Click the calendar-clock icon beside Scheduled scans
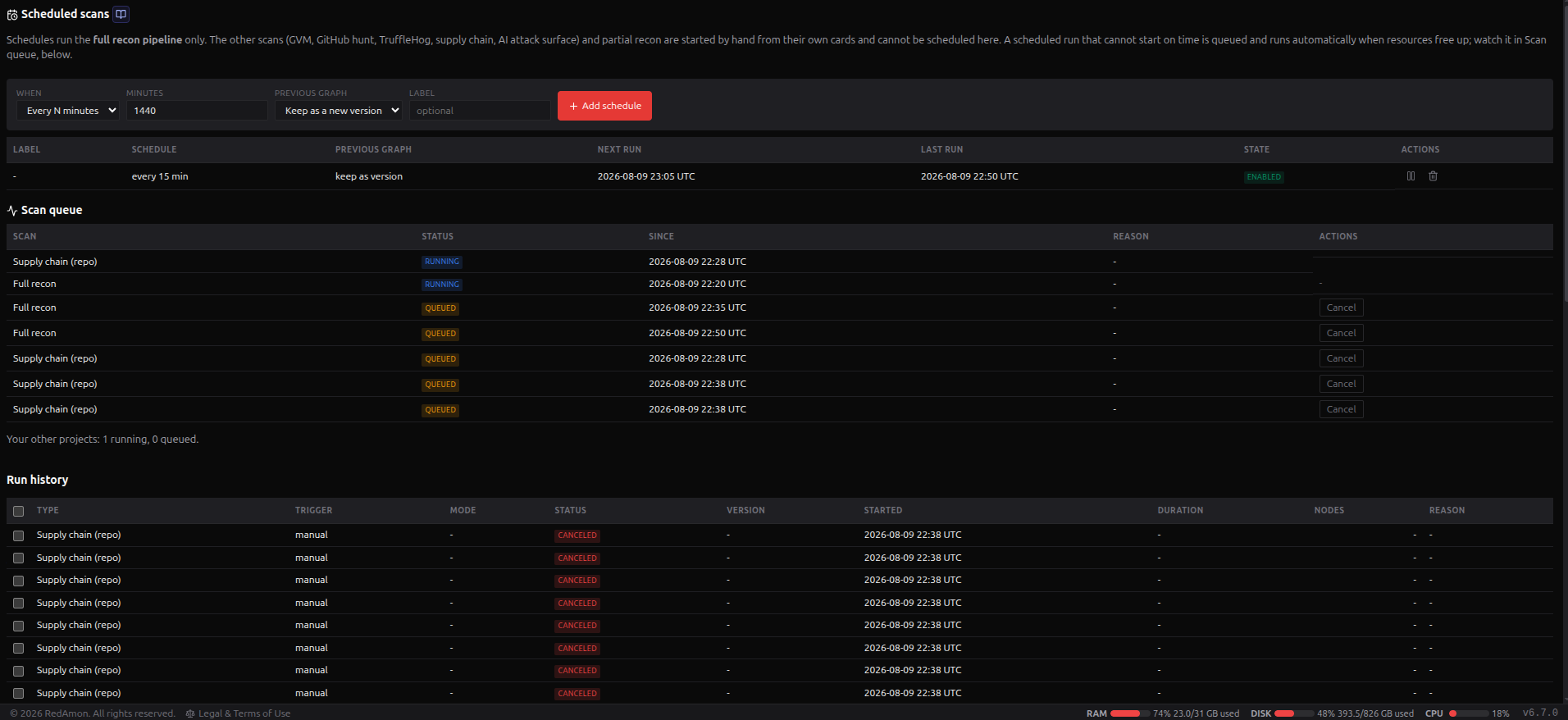The height and width of the screenshot is (720, 1568). point(12,15)
